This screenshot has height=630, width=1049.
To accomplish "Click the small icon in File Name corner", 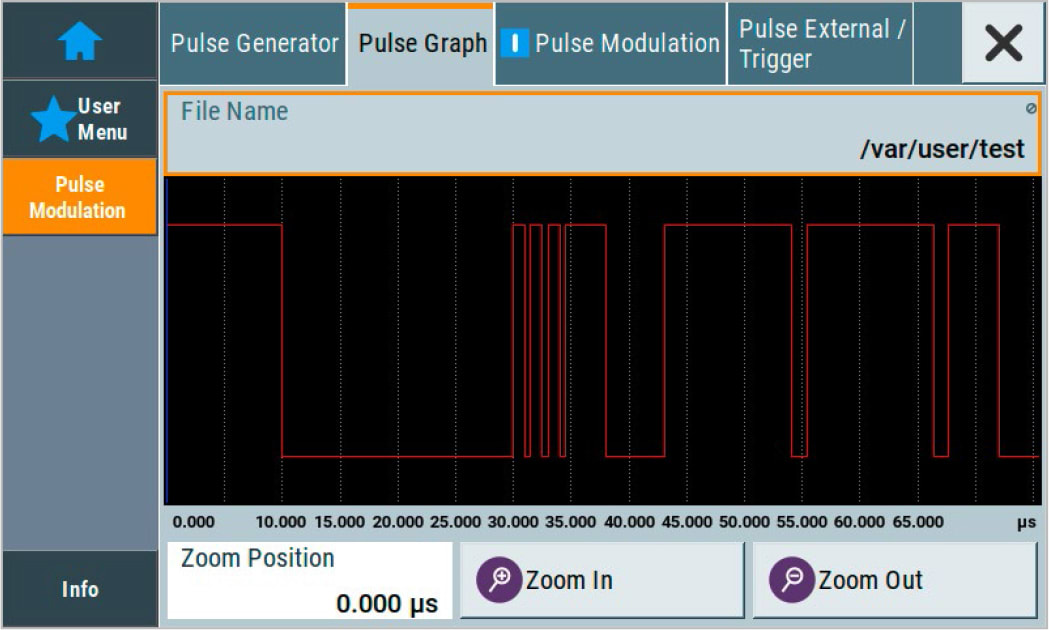I will pyautogui.click(x=1031, y=108).
